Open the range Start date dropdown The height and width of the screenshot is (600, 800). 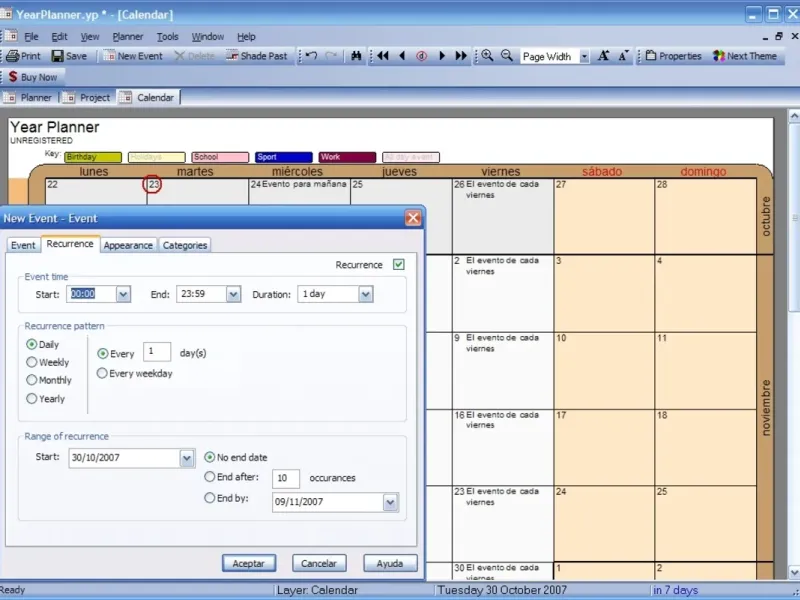pyautogui.click(x=187, y=458)
